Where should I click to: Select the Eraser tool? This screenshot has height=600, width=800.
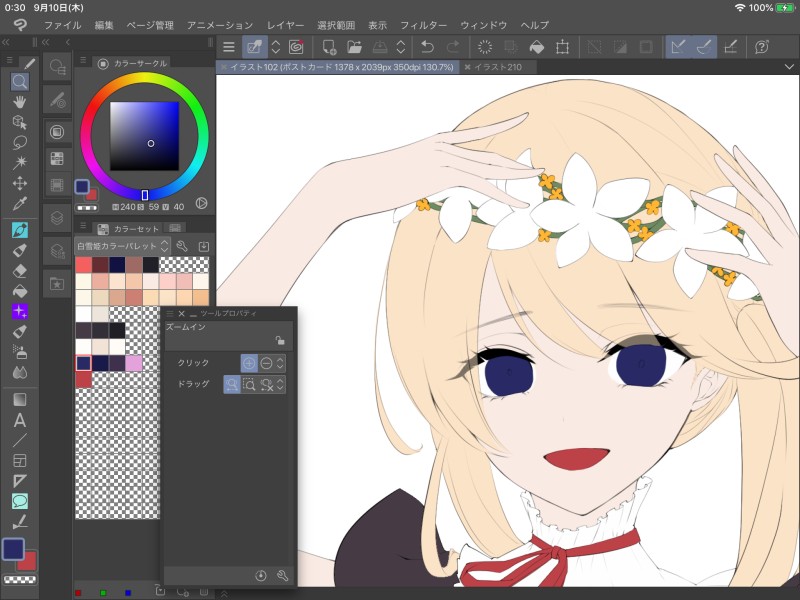pos(19,270)
